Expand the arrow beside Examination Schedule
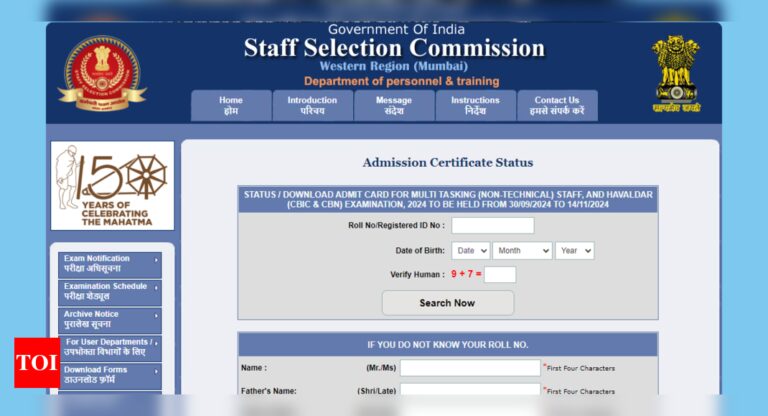The image size is (768, 416). tap(156, 288)
